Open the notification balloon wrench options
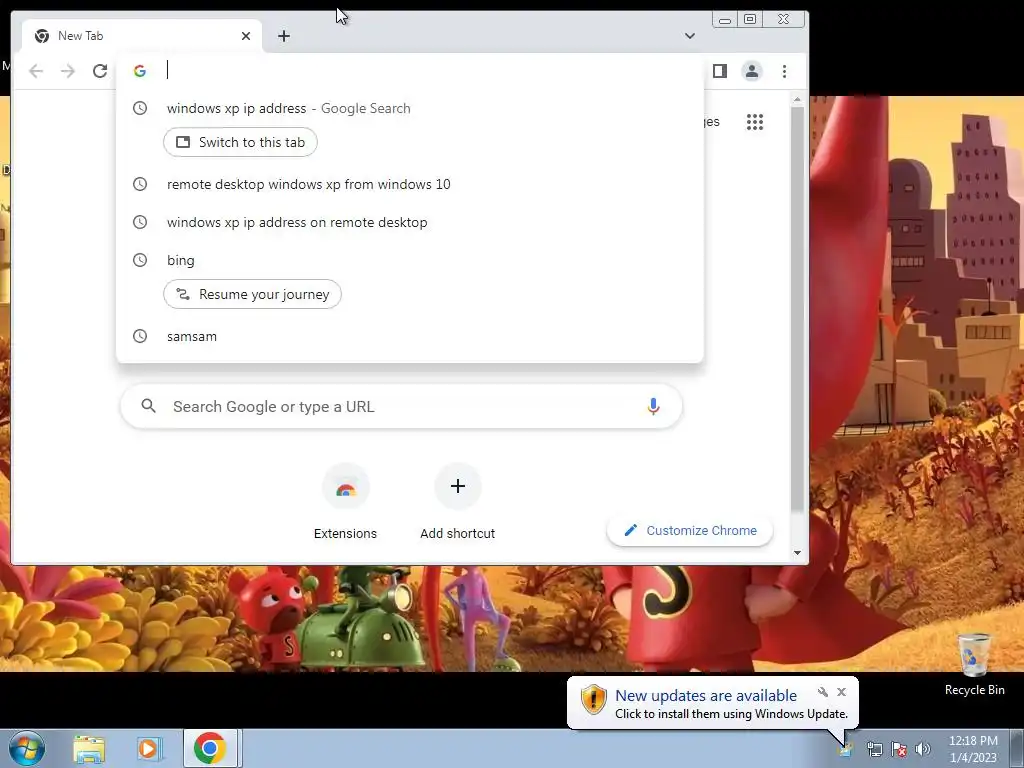Viewport: 1024px width, 768px height. (x=823, y=692)
